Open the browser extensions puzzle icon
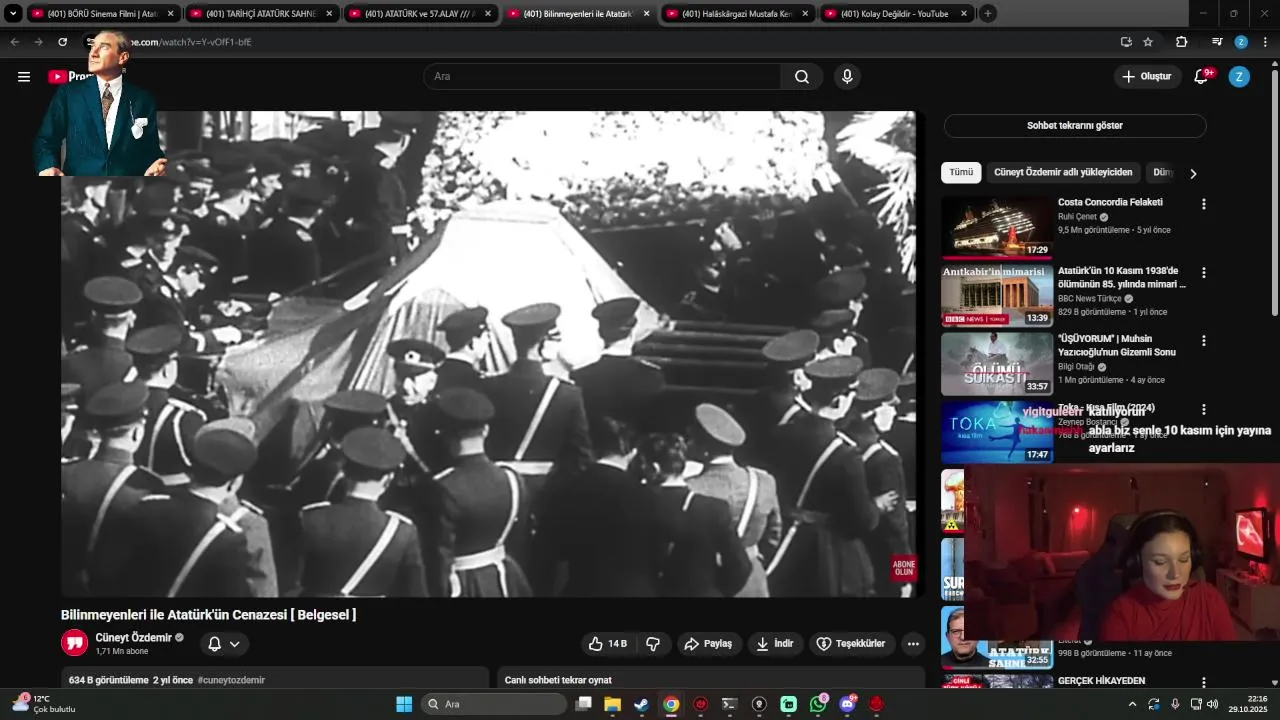 pyautogui.click(x=1182, y=42)
